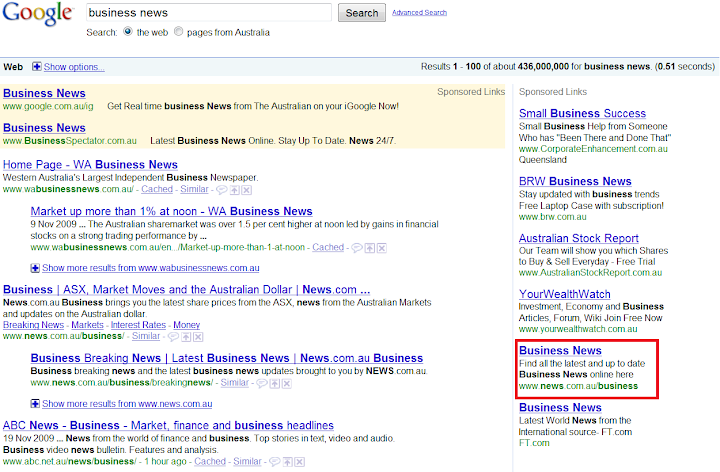This screenshot has width=720, height=472.
Task: Open Business News ad for www.news.com.au/business
Action: tap(560, 351)
